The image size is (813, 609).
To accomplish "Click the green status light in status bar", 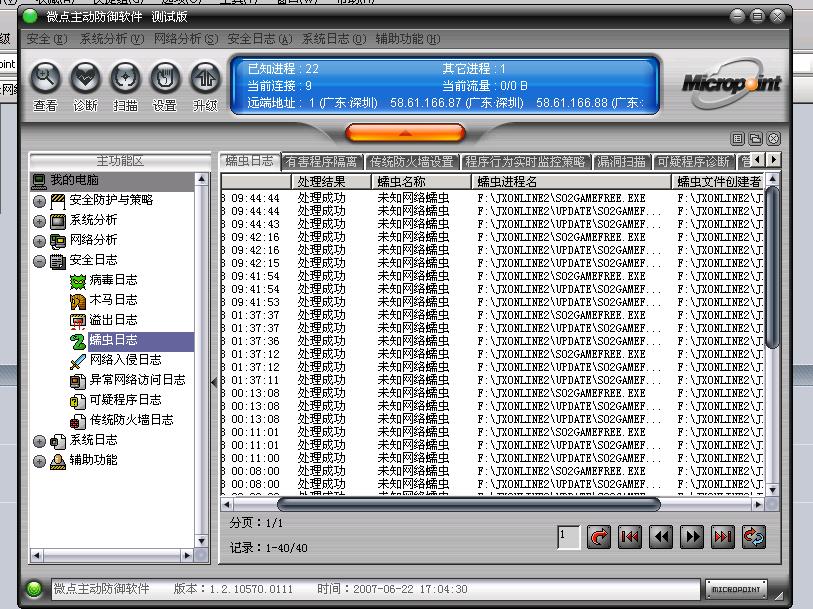I will [x=34, y=589].
